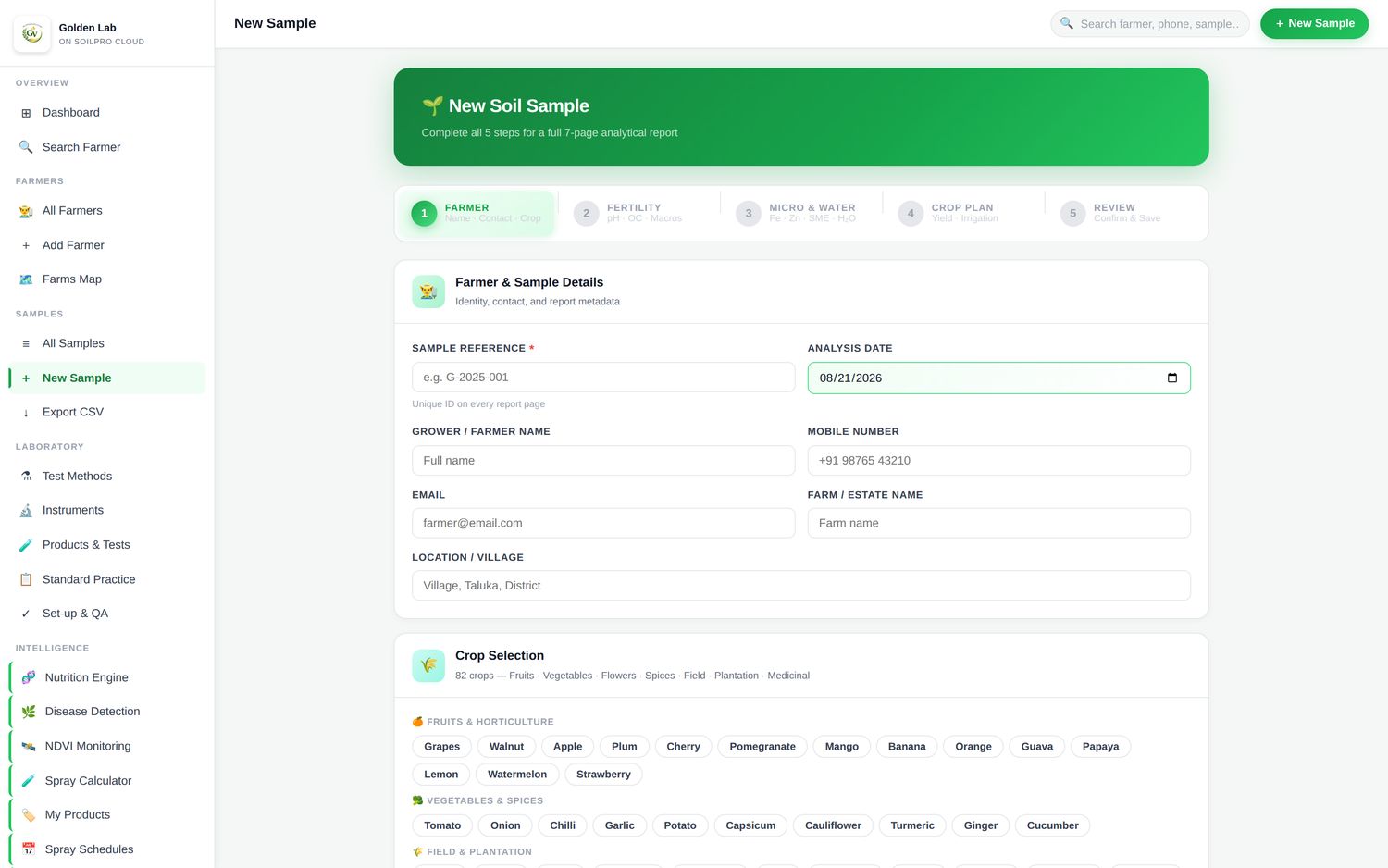Image resolution: width=1388 pixels, height=868 pixels.
Task: Select the Grapes crop chip
Action: pyautogui.click(x=442, y=747)
